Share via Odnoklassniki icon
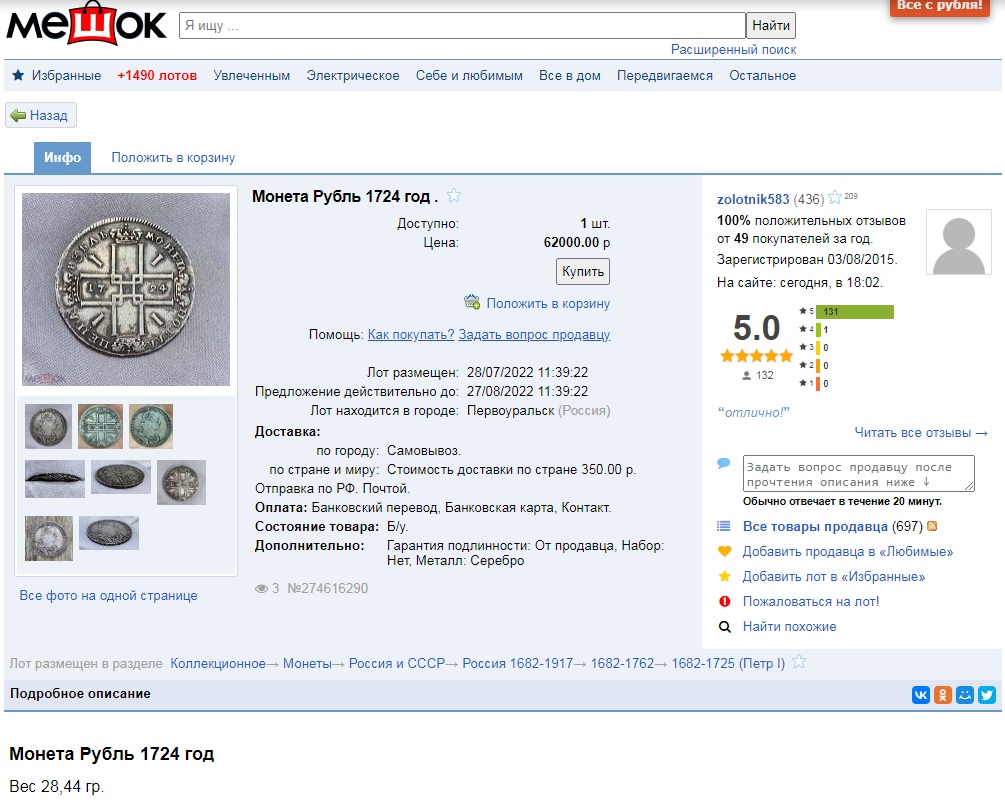This screenshot has width=1005, height=805. coord(942,695)
